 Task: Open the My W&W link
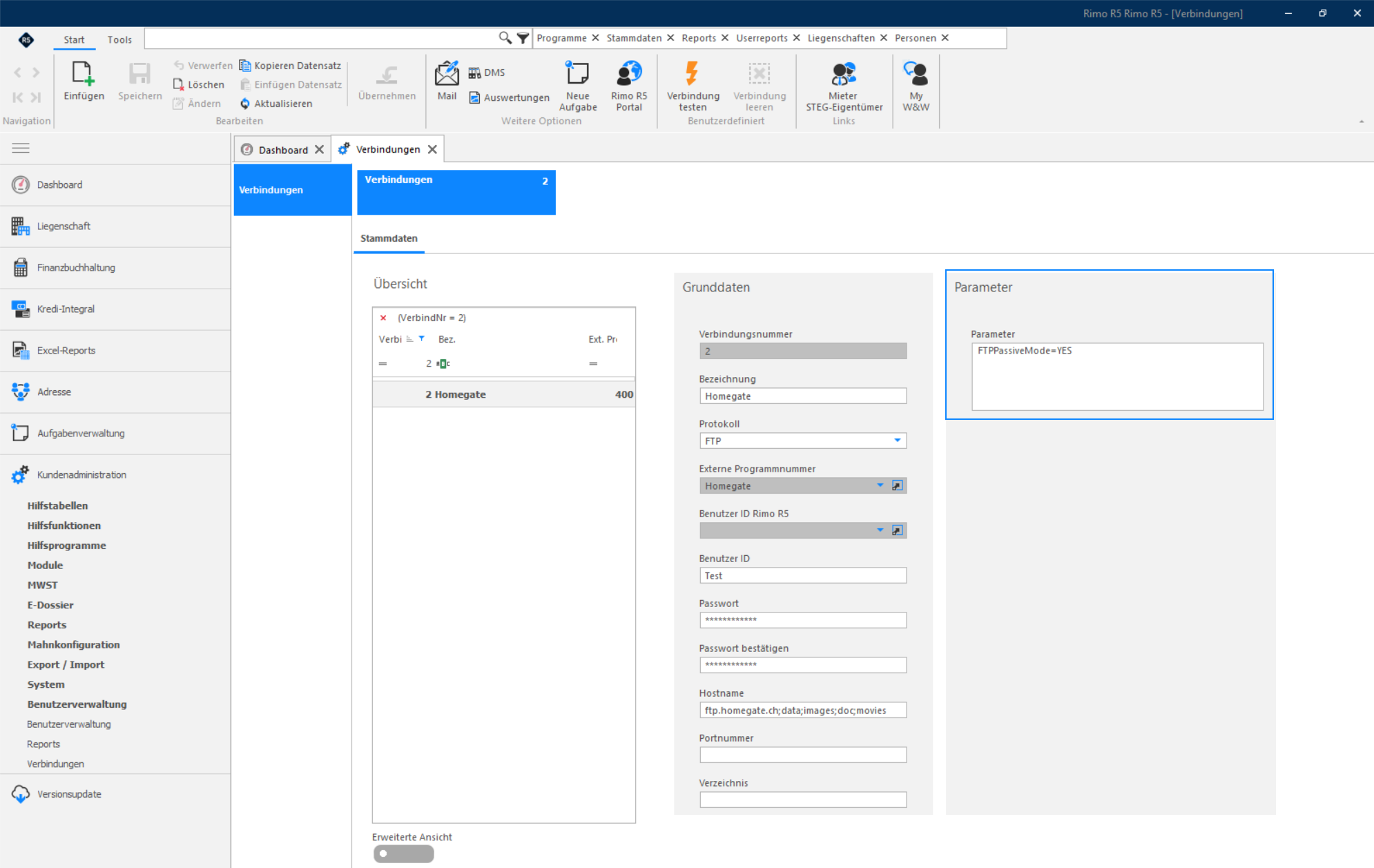click(916, 86)
